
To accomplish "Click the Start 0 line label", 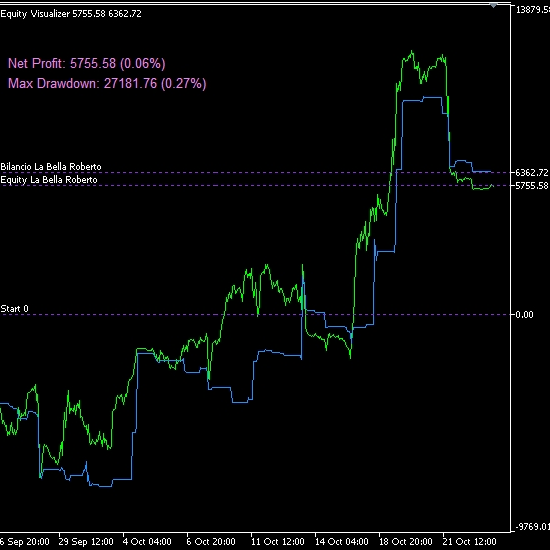I will (x=14, y=309).
